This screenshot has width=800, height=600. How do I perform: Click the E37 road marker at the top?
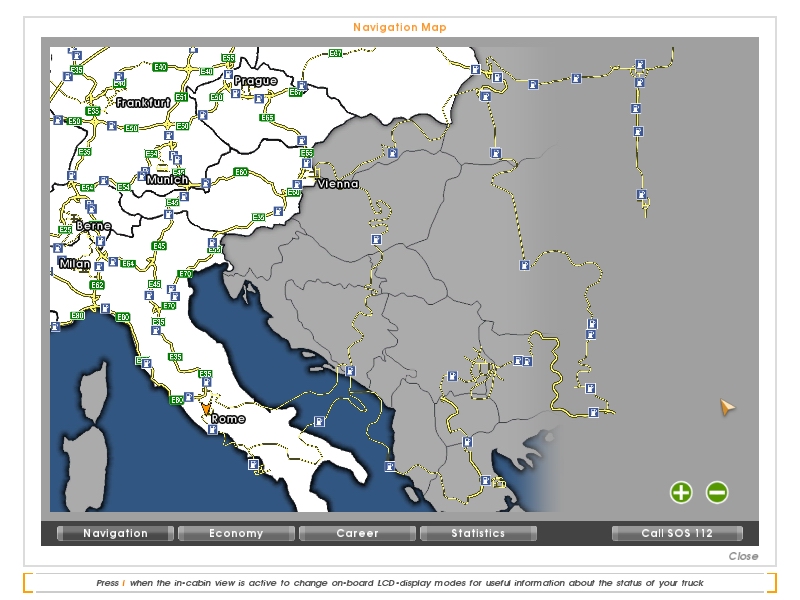(335, 53)
